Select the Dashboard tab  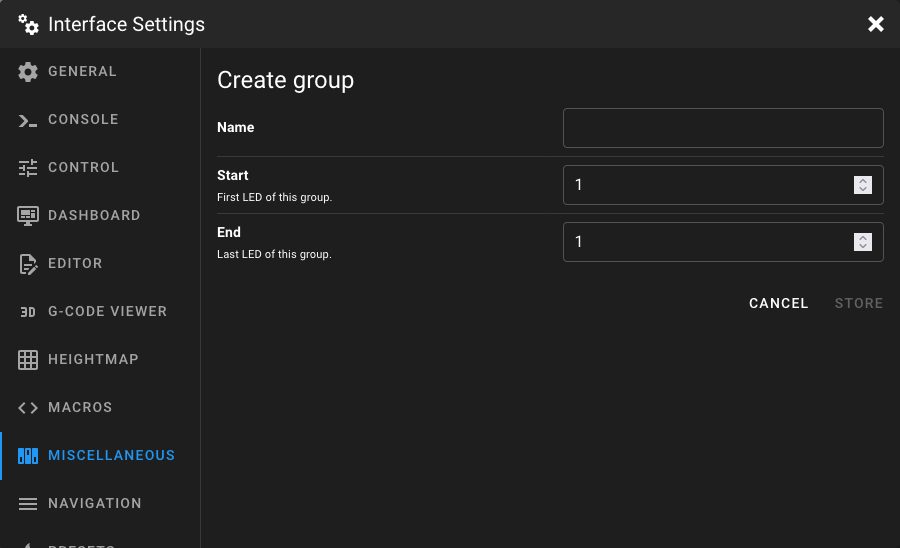tap(101, 216)
